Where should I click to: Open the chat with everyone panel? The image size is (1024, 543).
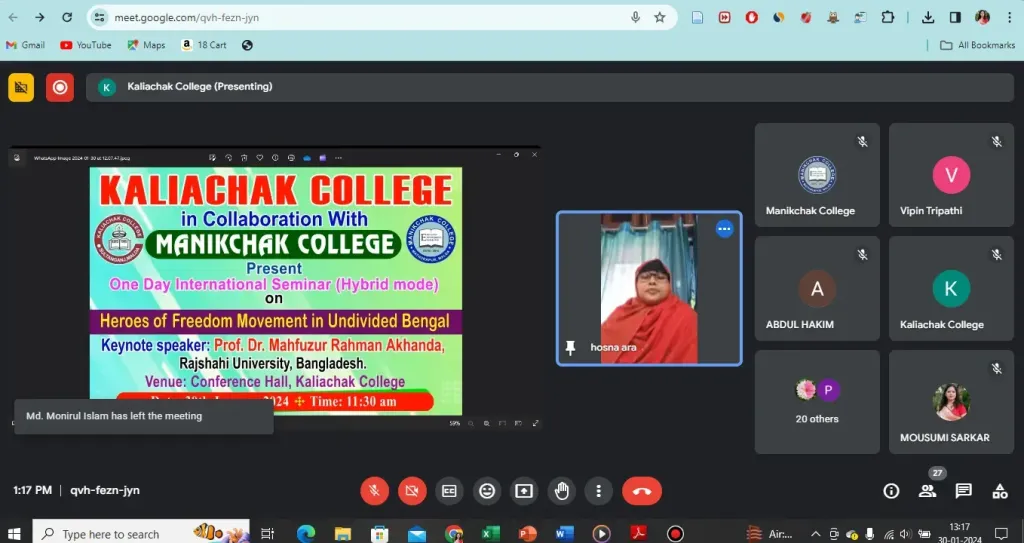pyautogui.click(x=963, y=491)
